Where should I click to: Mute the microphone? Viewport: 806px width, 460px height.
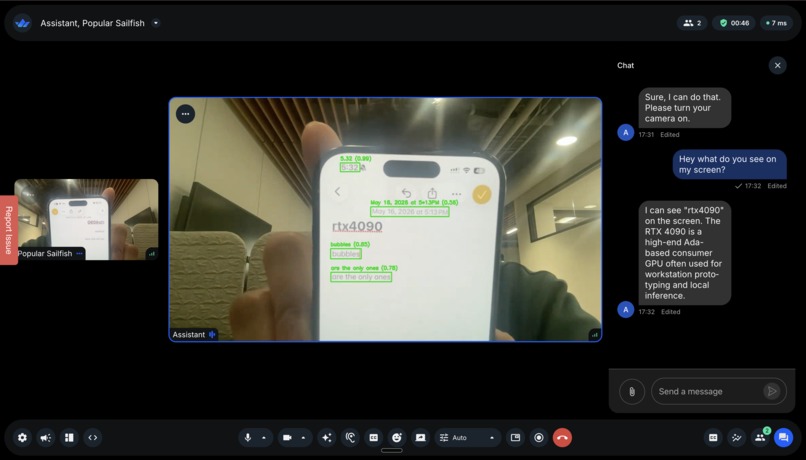tap(248, 437)
